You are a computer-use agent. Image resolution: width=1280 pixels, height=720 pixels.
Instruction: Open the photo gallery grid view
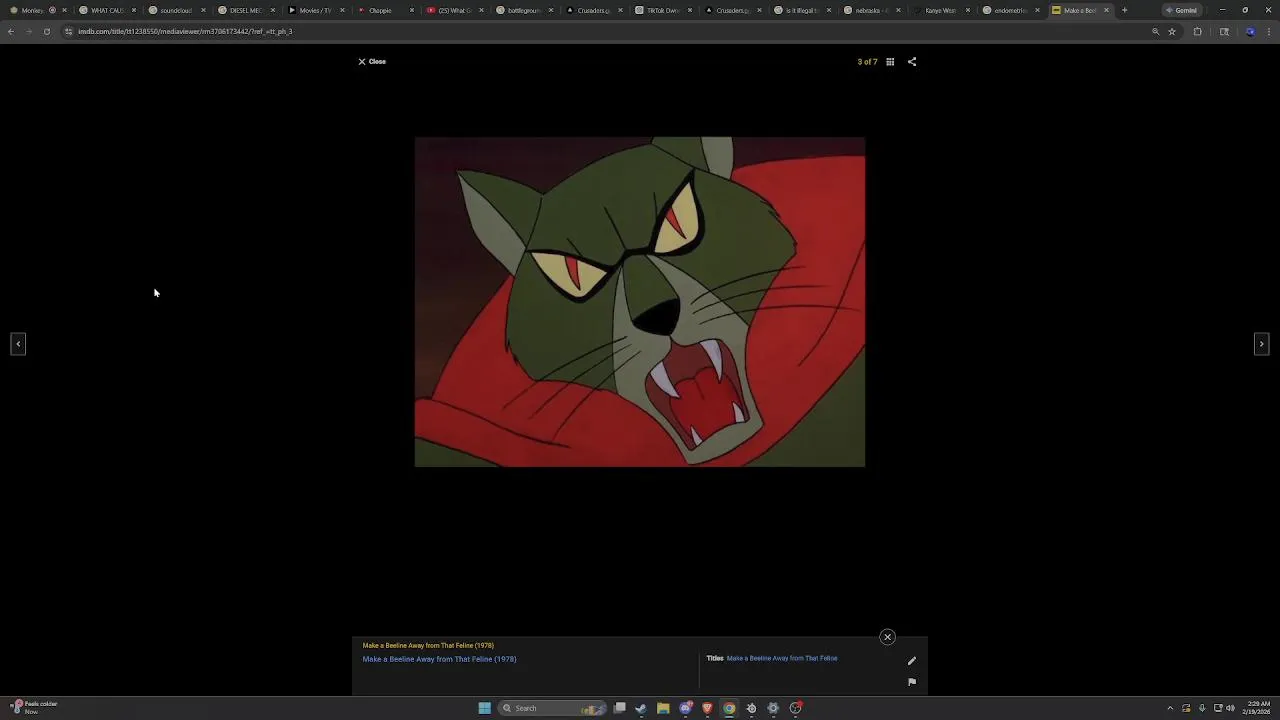[890, 62]
